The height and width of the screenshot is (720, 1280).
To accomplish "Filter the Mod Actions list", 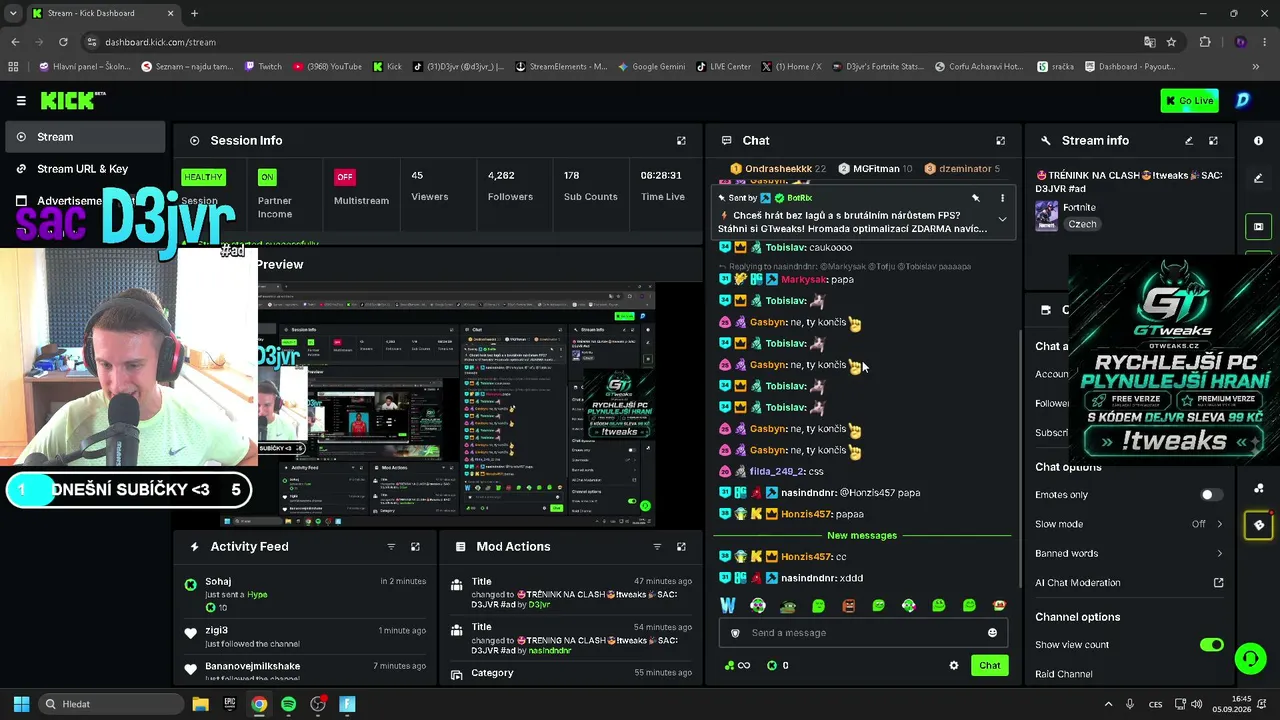I will coord(657,547).
